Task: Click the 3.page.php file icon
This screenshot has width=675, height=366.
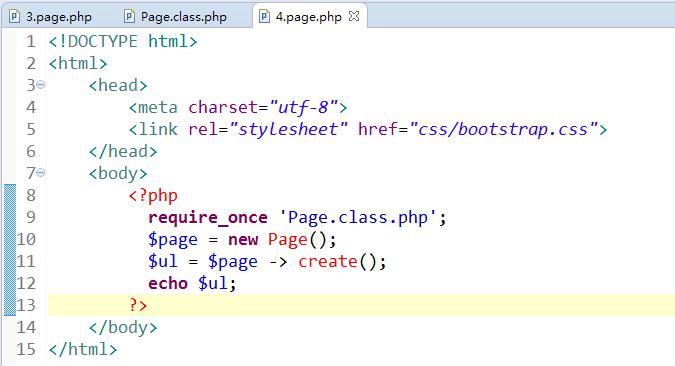Action: click(x=15, y=16)
